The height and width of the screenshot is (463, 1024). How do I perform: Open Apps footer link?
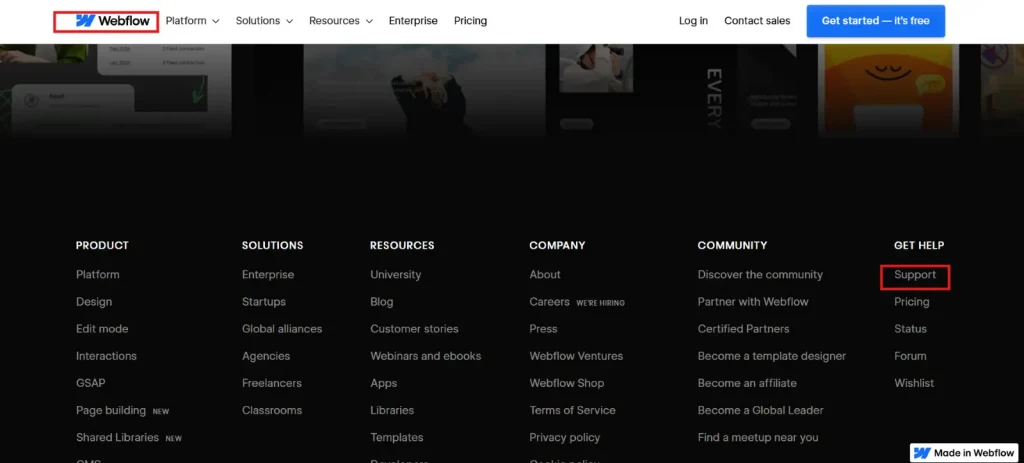(x=383, y=383)
